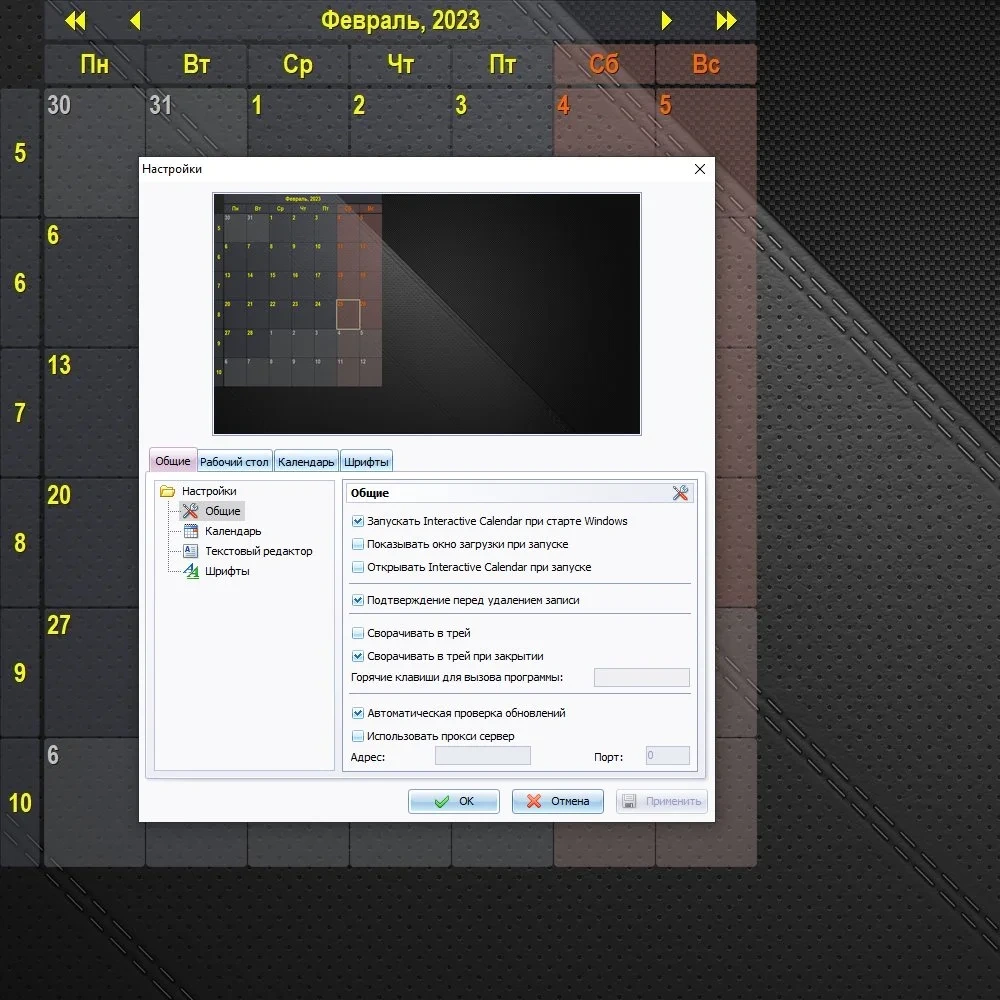Enable Показывать окно загрузки при запуске
This screenshot has width=1000, height=1000.
(358, 544)
